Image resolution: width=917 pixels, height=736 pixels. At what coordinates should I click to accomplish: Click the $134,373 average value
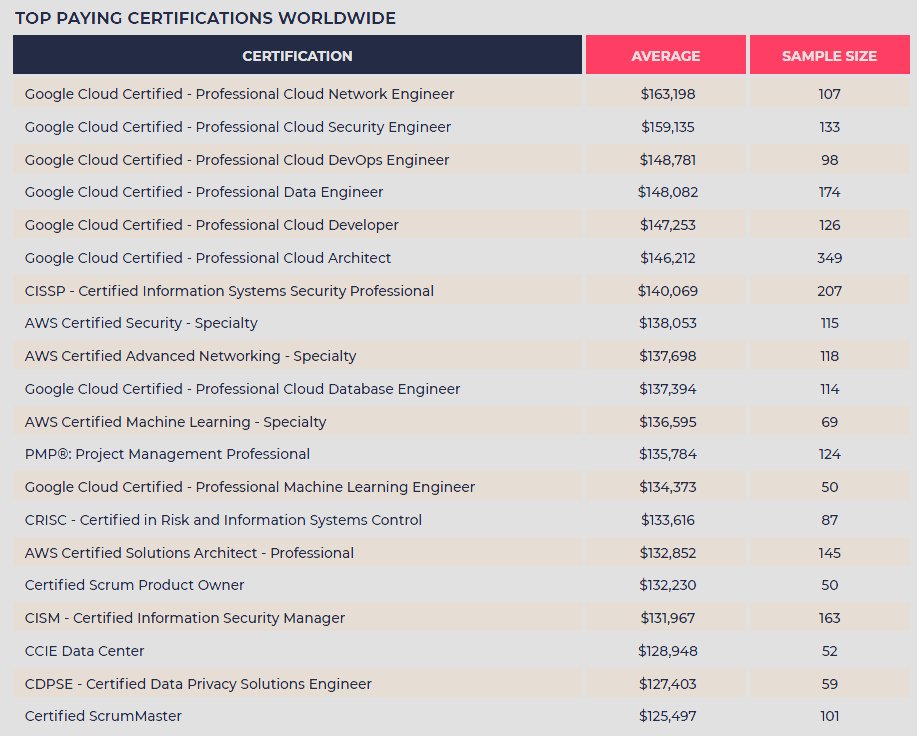point(667,486)
